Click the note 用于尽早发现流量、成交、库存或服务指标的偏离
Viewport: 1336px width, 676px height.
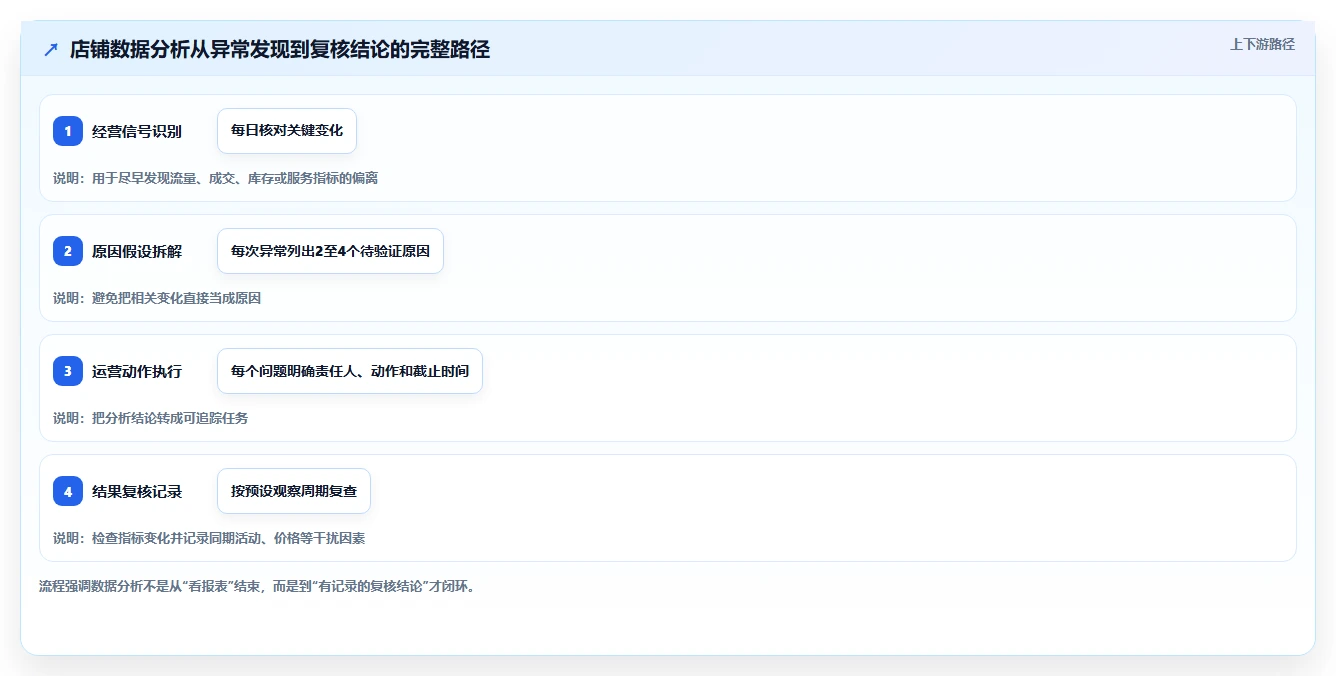click(235, 178)
